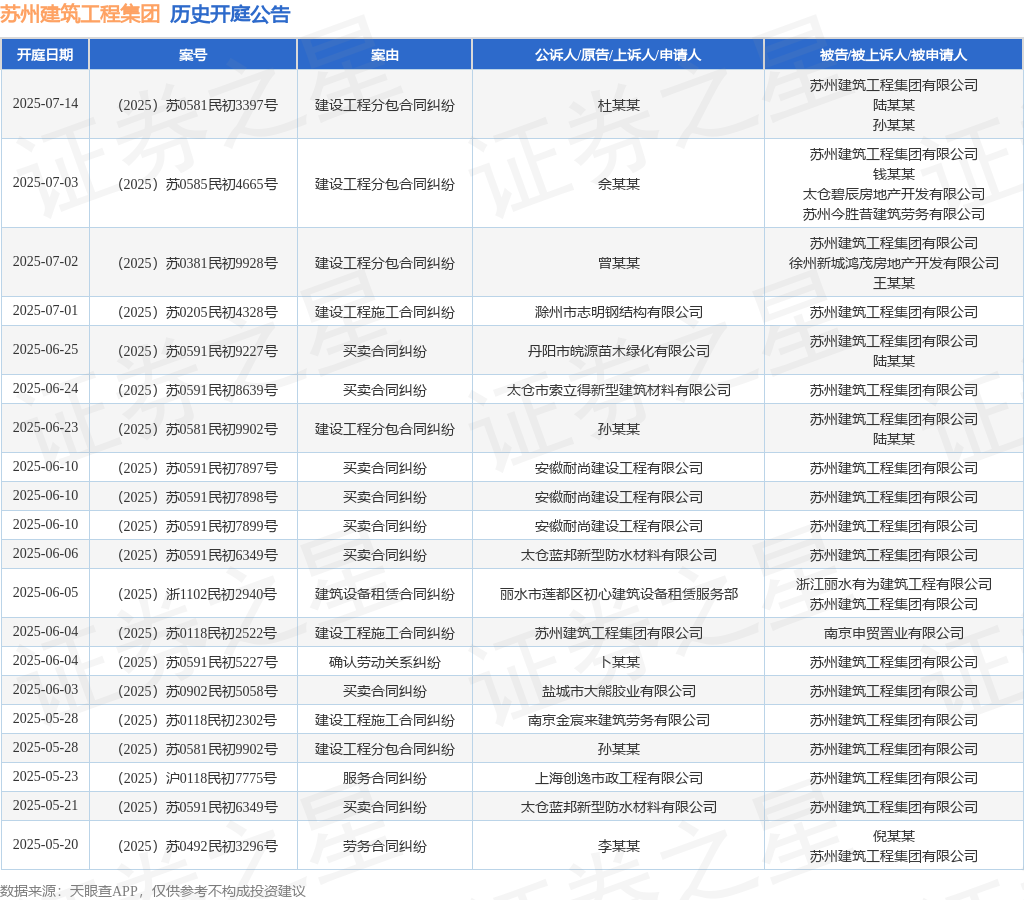This screenshot has height=900, width=1024.
Task: Click the date 2025-06-03
Action: pyautogui.click(x=45, y=690)
